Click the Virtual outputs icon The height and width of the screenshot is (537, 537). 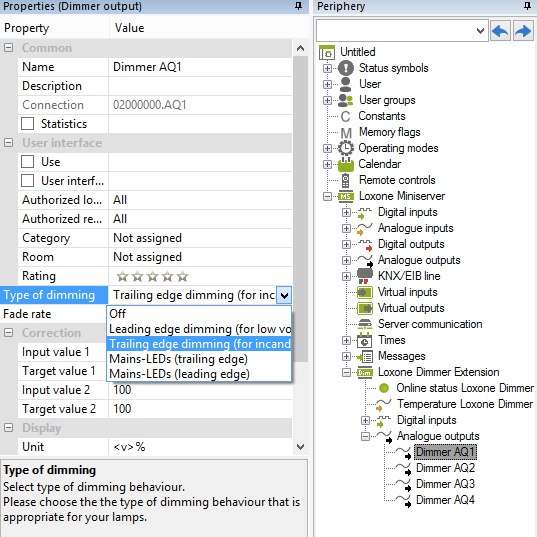[365, 308]
